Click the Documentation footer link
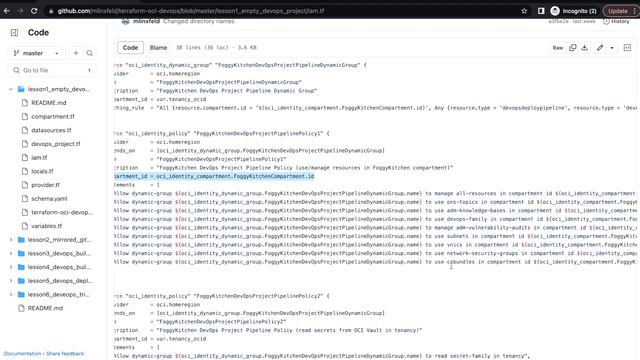The width and height of the screenshot is (640, 360). point(22,353)
